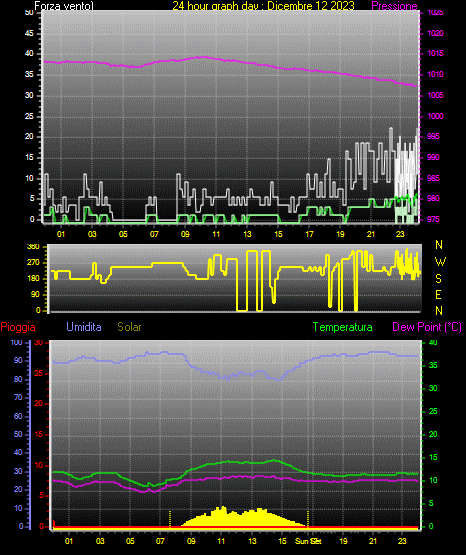This screenshot has width=466, height=555.
Task: Click the 45 wind speed axis value
Action: [29, 33]
